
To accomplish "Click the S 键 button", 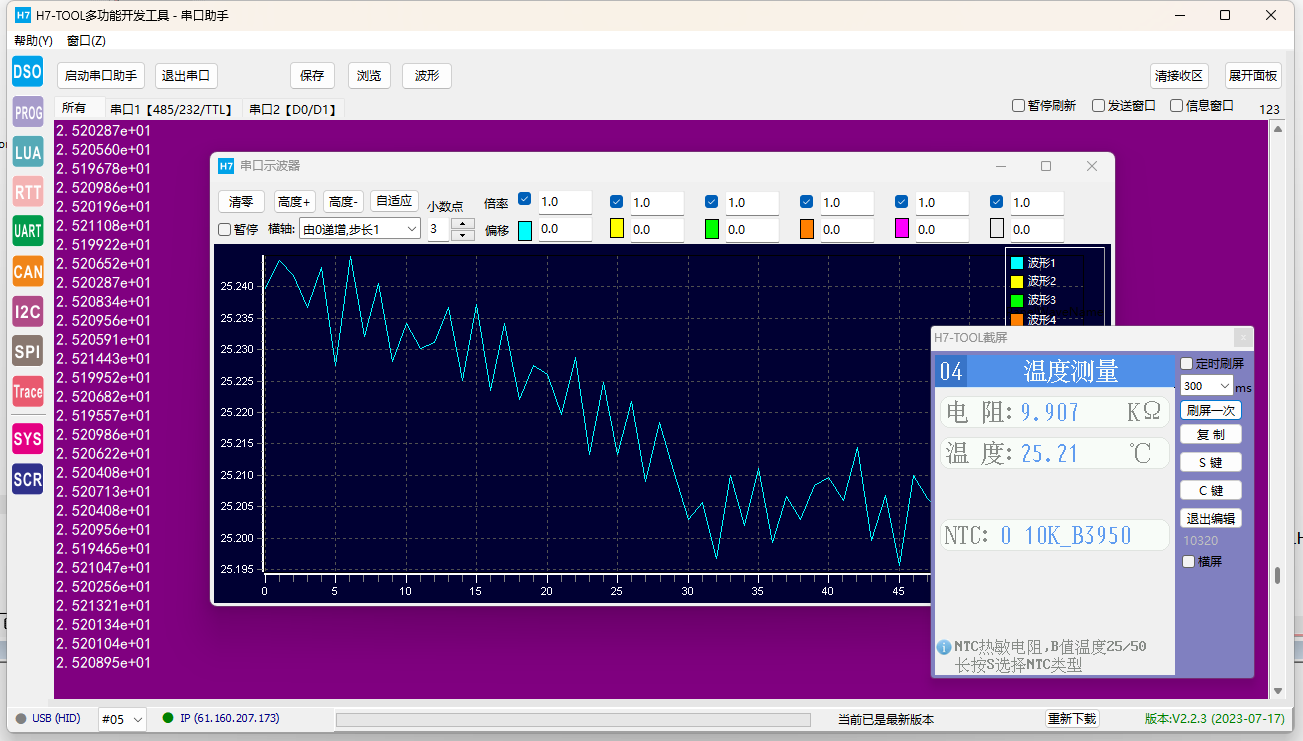I will [x=1211, y=462].
